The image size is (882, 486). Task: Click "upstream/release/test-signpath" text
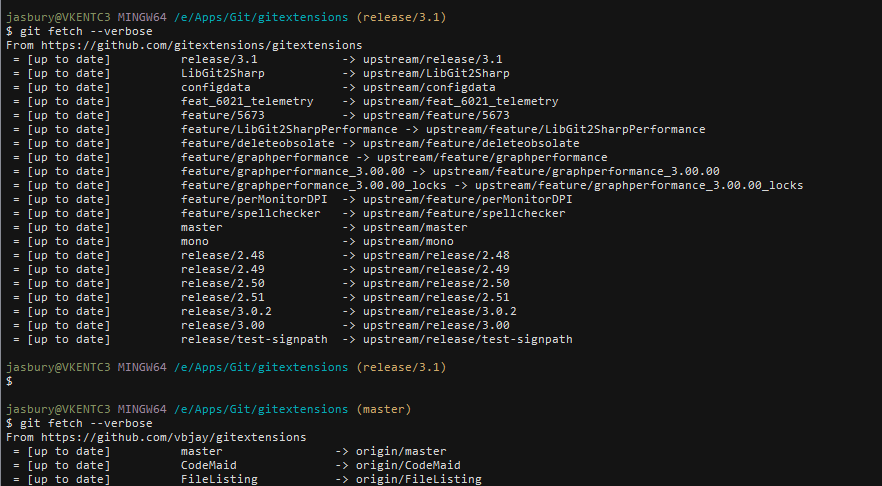[467, 340]
